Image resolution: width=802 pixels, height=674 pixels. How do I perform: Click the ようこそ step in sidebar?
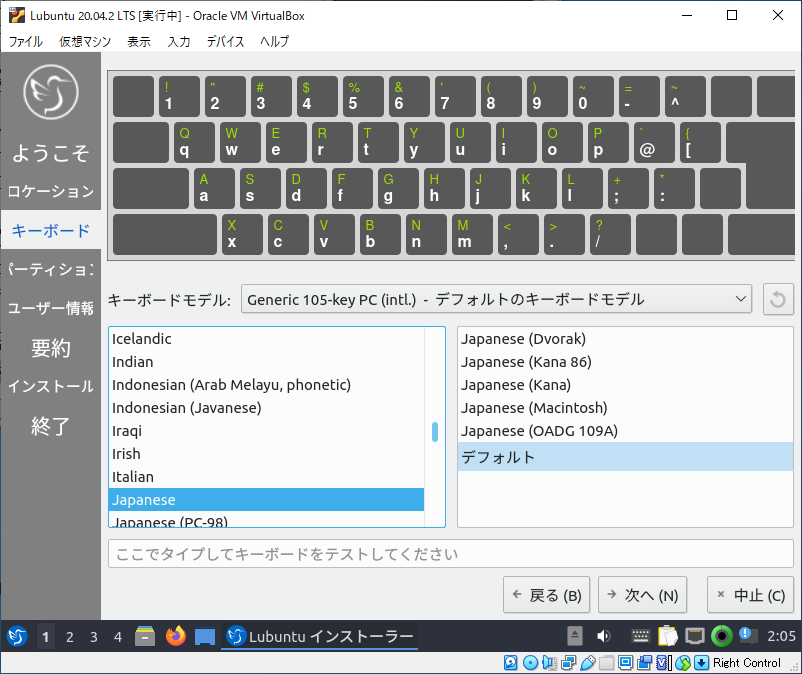[51, 153]
